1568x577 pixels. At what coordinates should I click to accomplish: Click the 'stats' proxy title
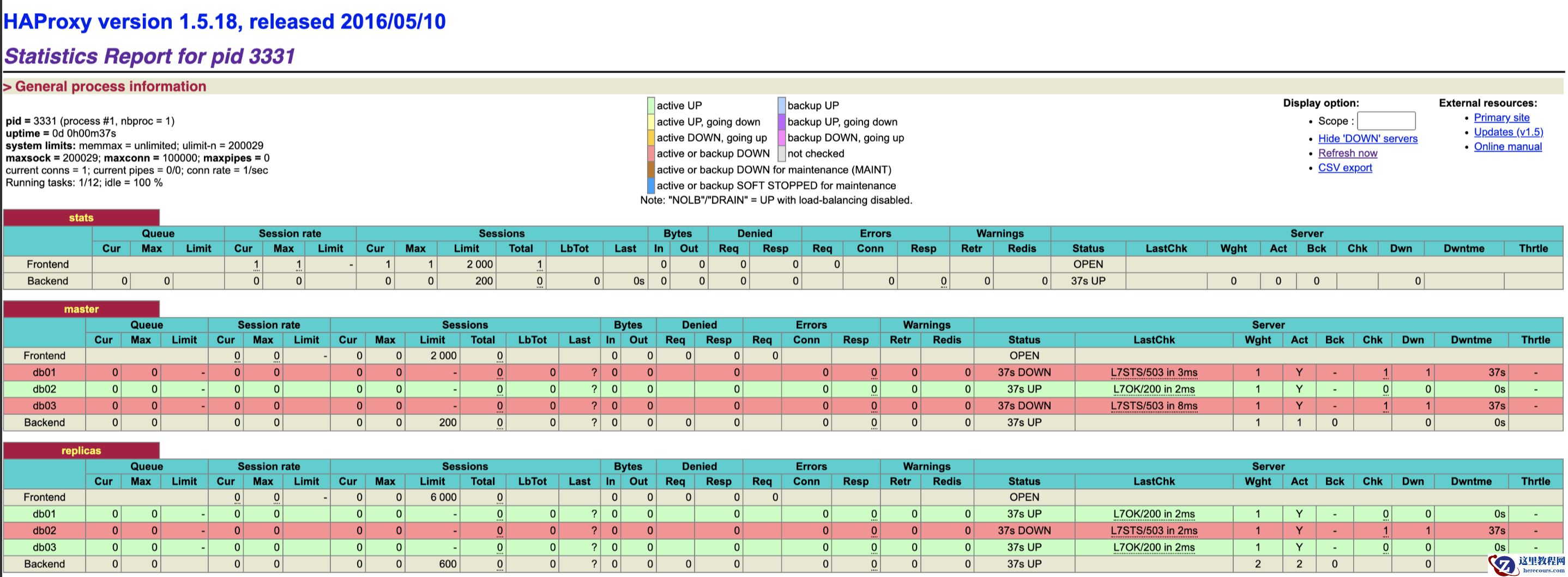[x=81, y=218]
